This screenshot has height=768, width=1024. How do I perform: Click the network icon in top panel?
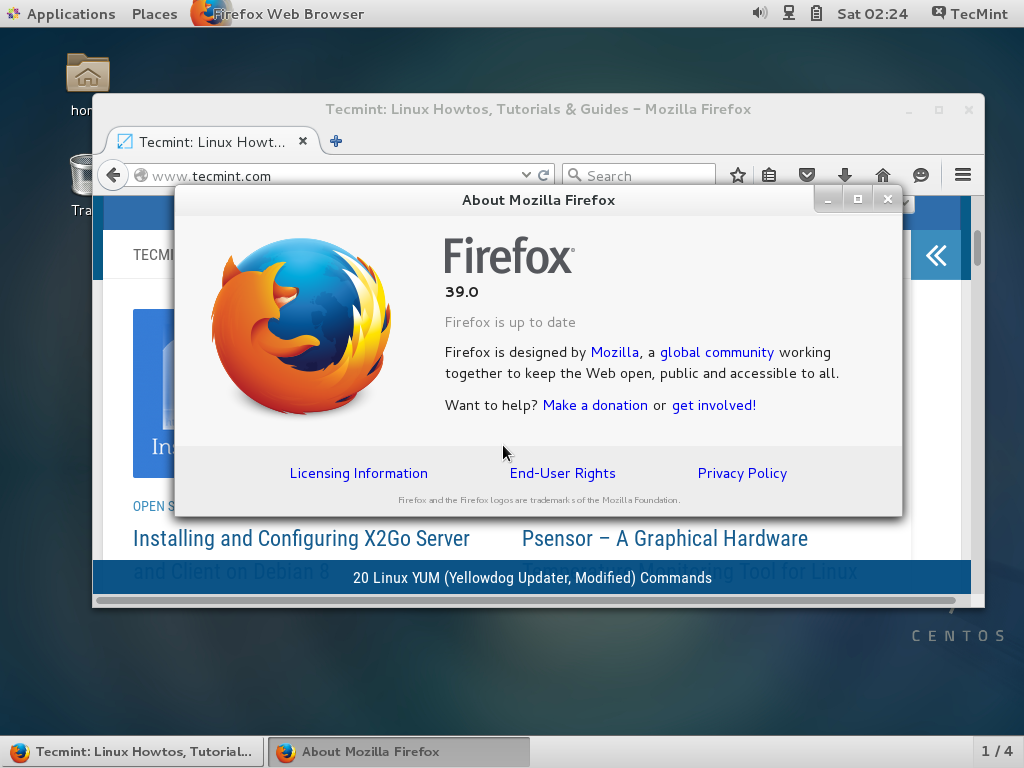(x=789, y=13)
